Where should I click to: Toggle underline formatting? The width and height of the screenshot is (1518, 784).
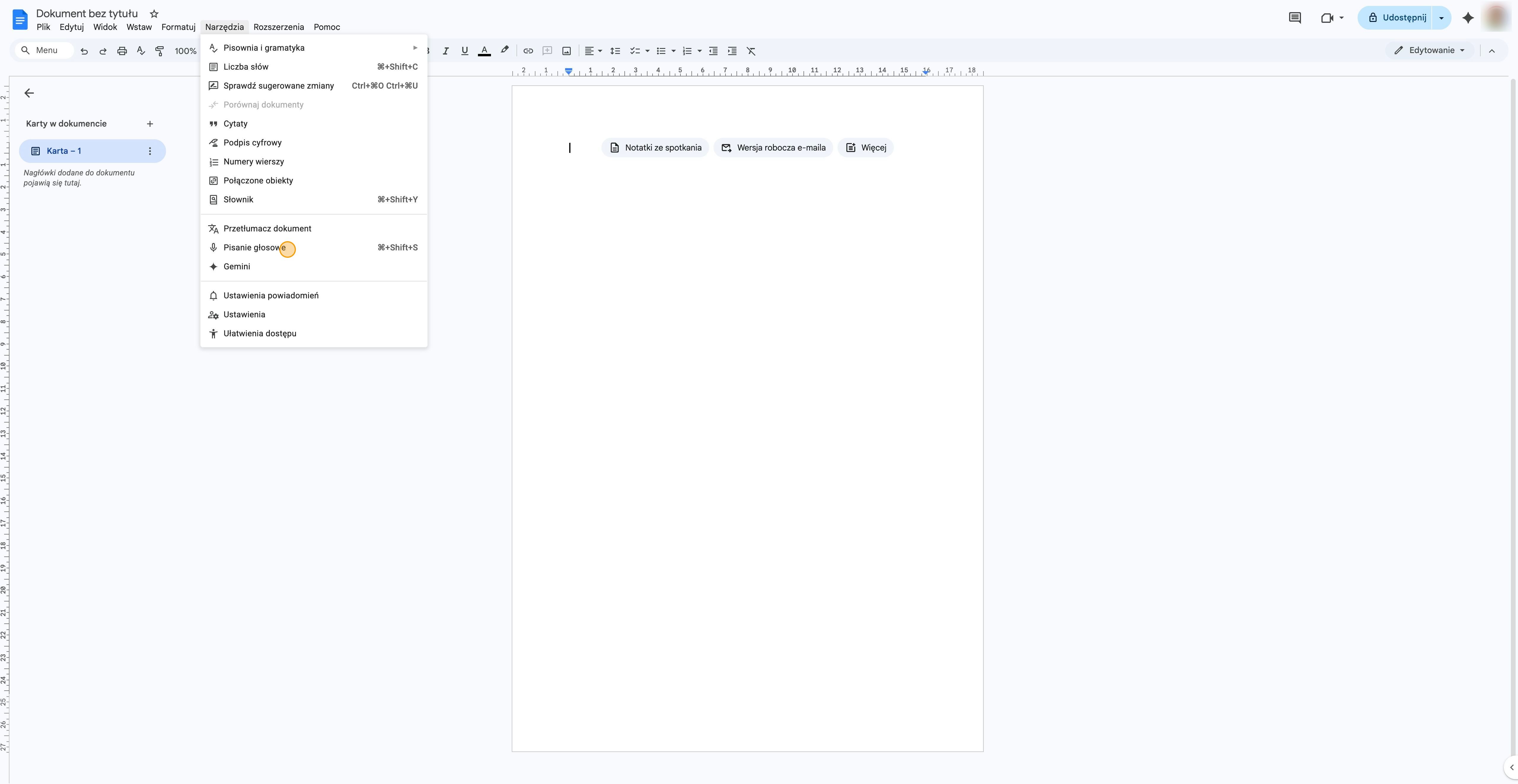pyautogui.click(x=465, y=51)
